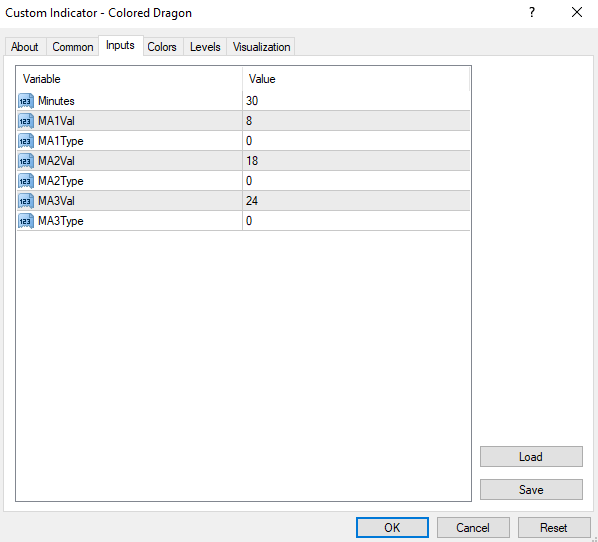This screenshot has width=598, height=542.
Task: Click the Save button
Action: point(531,489)
